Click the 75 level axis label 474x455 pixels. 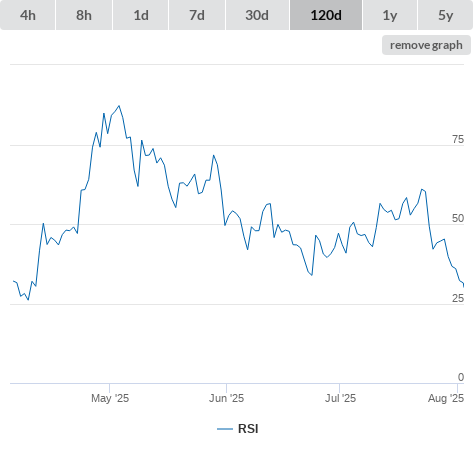pyautogui.click(x=458, y=139)
